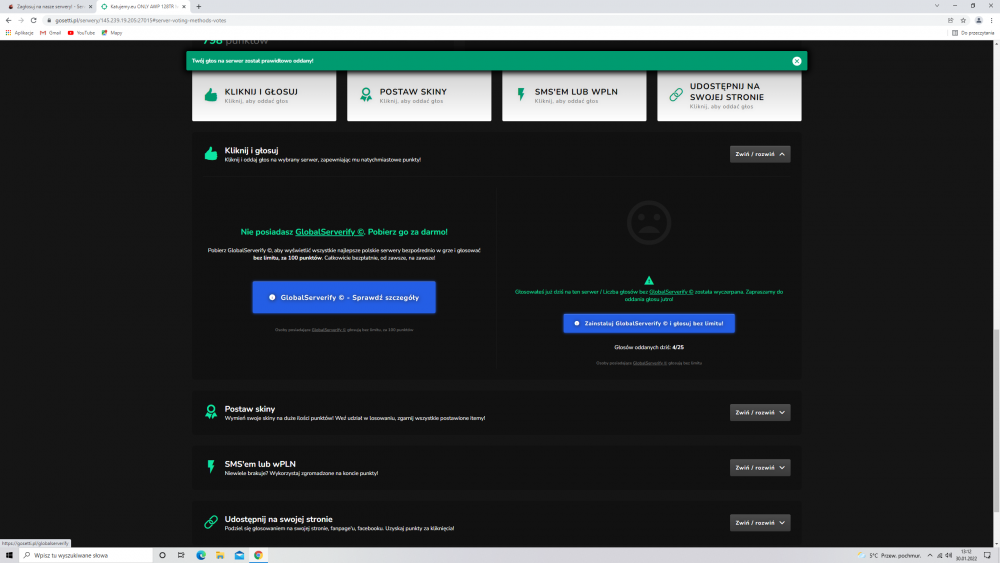This screenshot has height=563, width=1000.
Task: Go back to previous page
Action: coord(8,20)
